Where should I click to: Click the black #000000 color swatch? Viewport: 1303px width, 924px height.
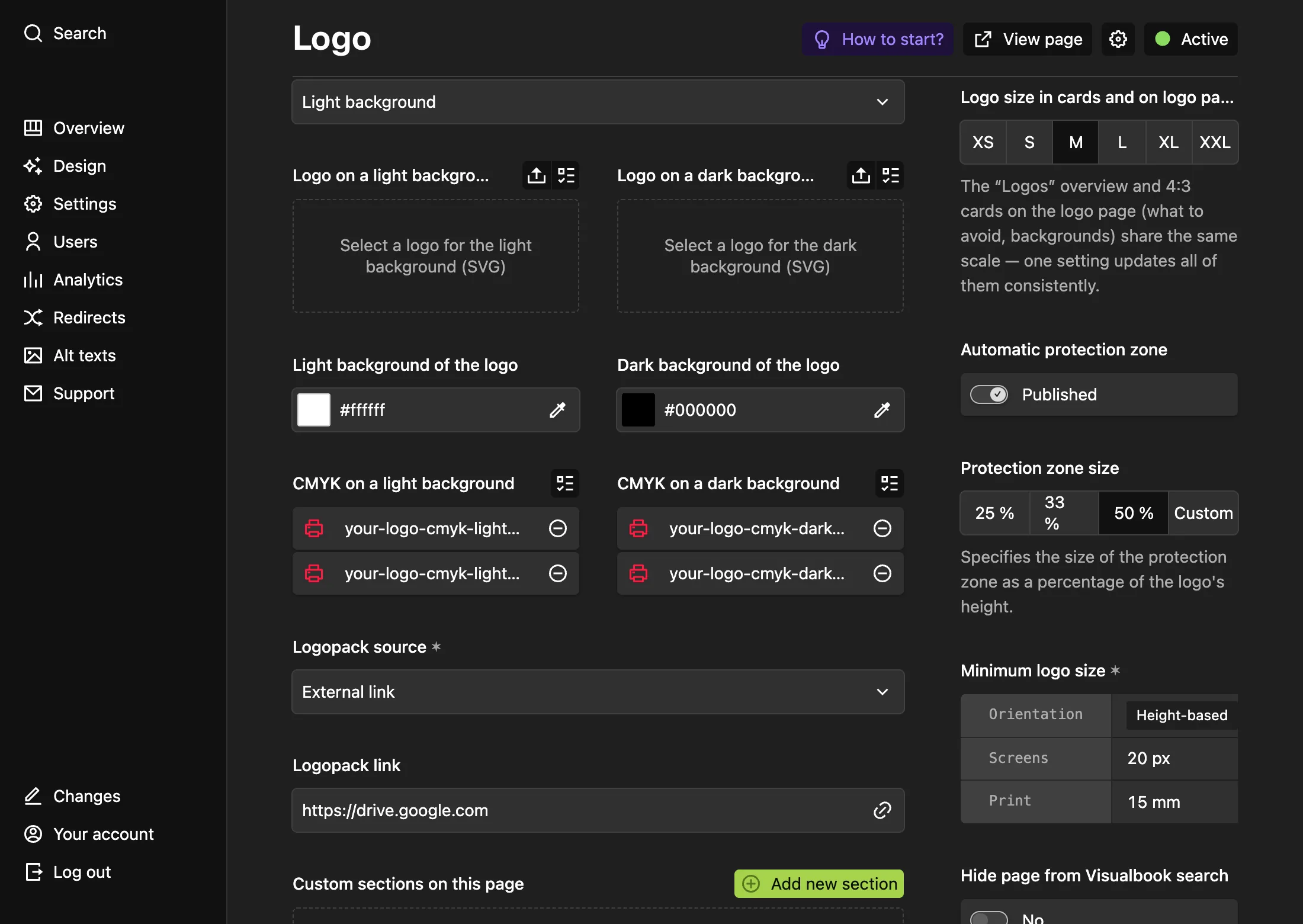638,410
